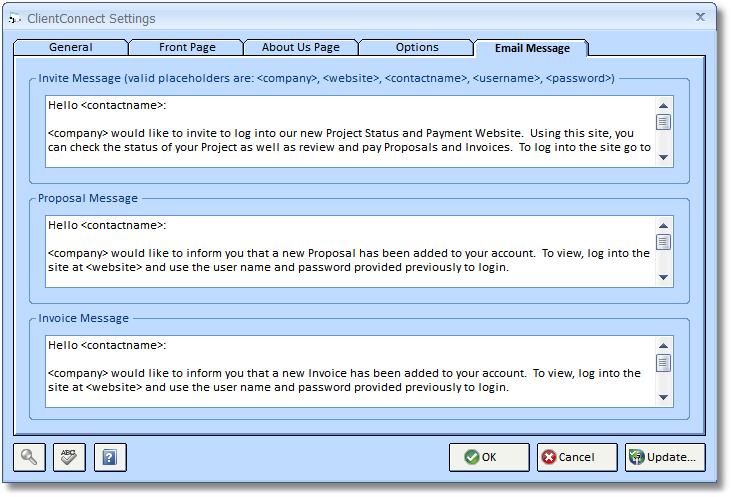
Task: Click 'Hello <contactname>:' in Invite Message
Action: 107,105
